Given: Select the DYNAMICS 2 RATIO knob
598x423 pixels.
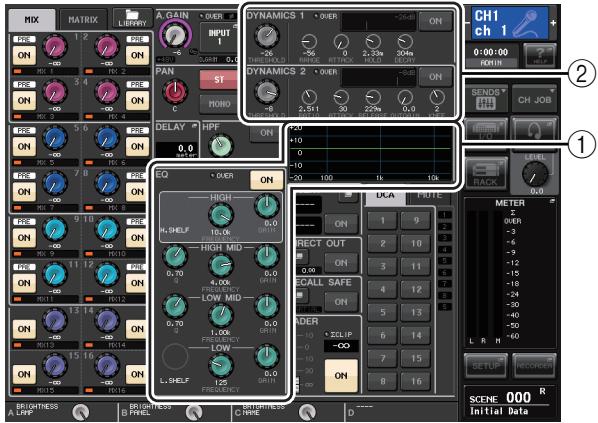Looking at the screenshot, I should coord(309,98).
